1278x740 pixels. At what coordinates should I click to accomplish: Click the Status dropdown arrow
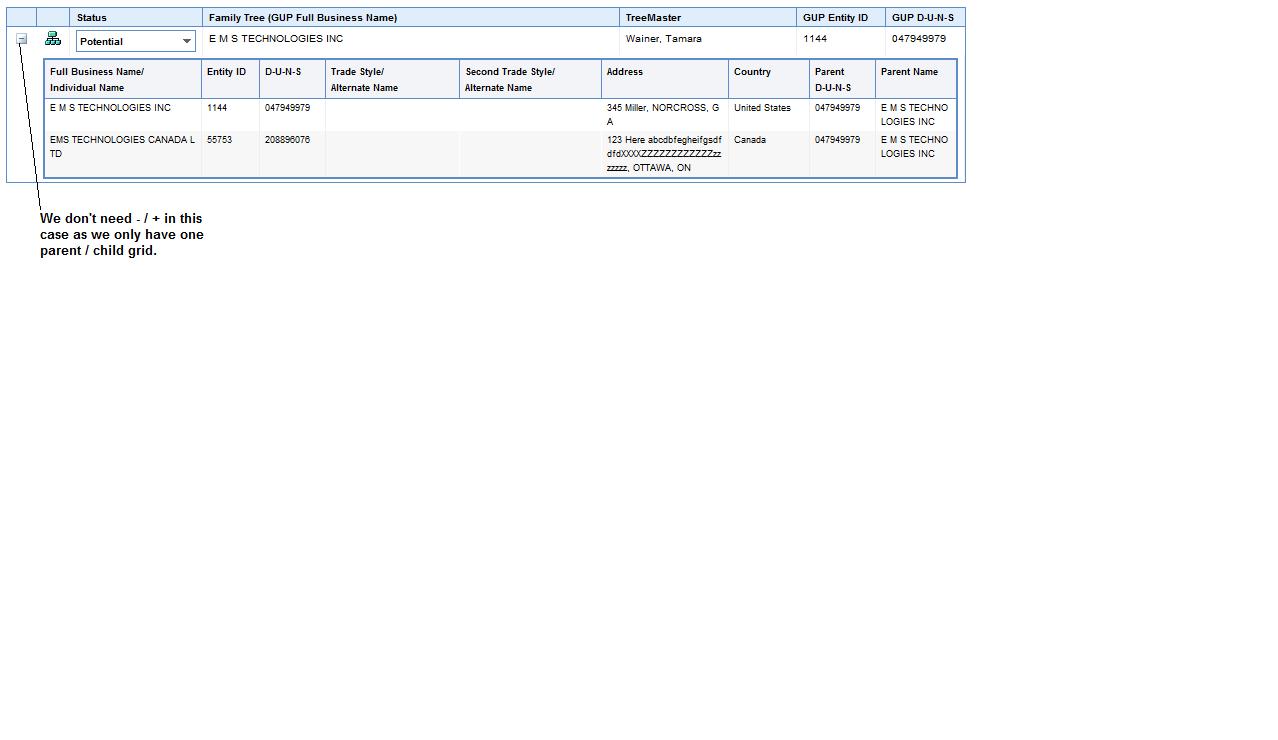click(186, 41)
